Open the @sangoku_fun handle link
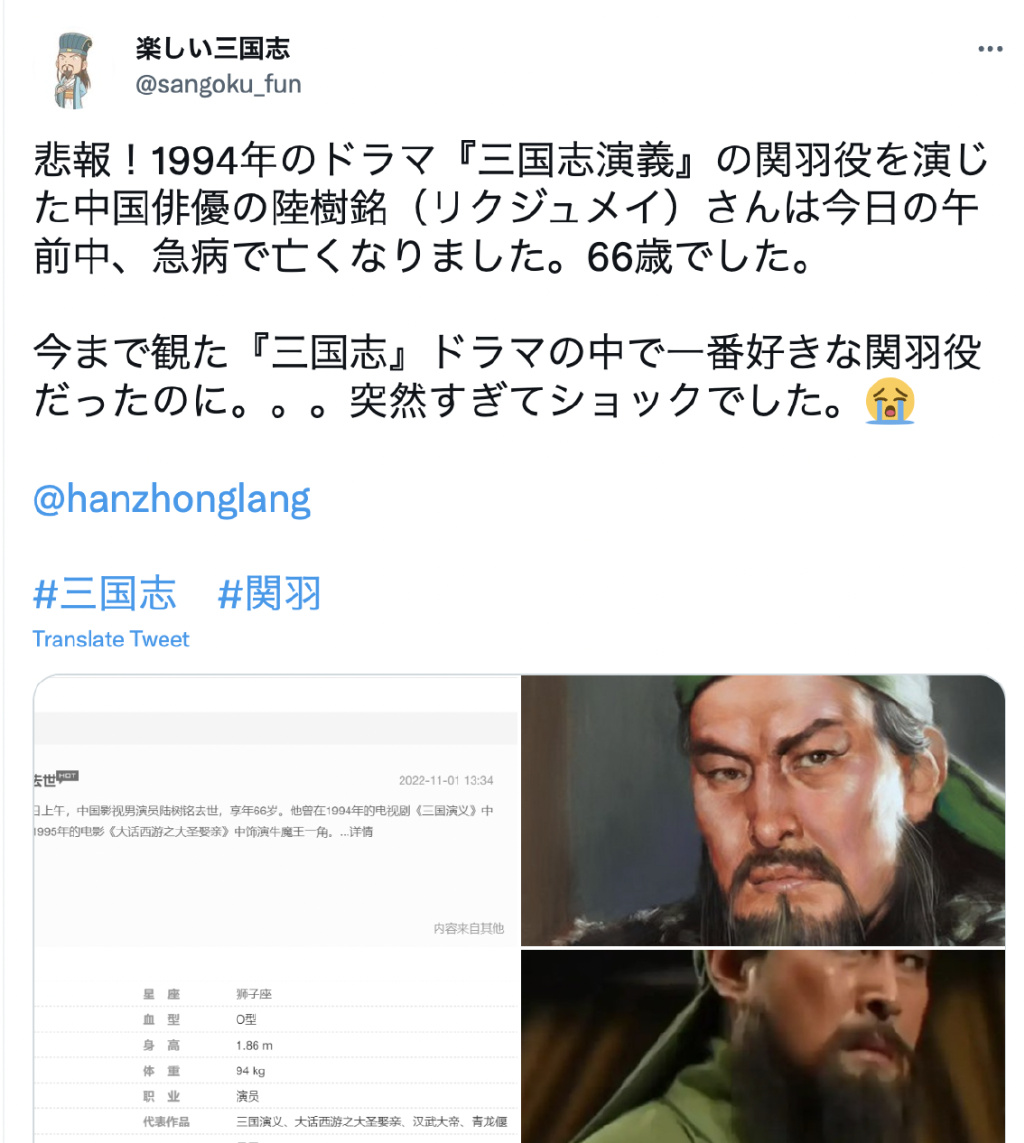Image resolution: width=1024 pixels, height=1143 pixels. (x=218, y=85)
